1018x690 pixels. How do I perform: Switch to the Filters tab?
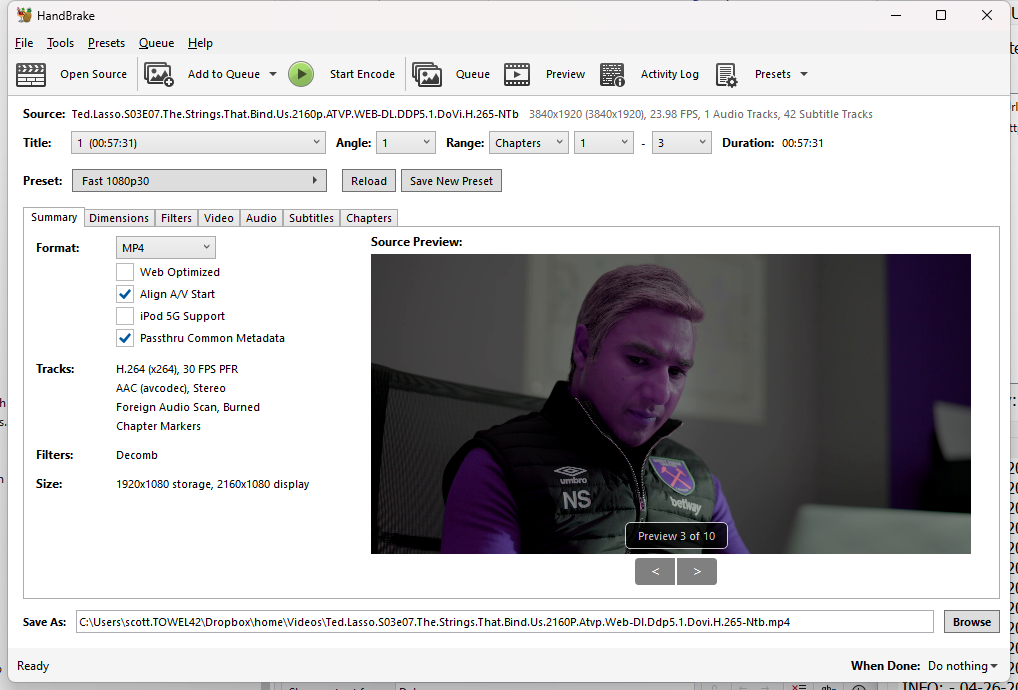coord(177,218)
